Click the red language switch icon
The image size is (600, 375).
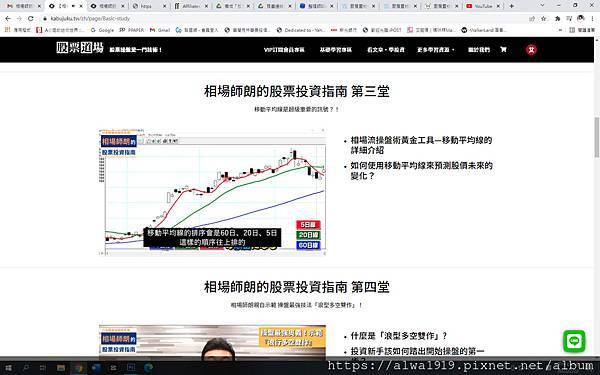coord(531,50)
